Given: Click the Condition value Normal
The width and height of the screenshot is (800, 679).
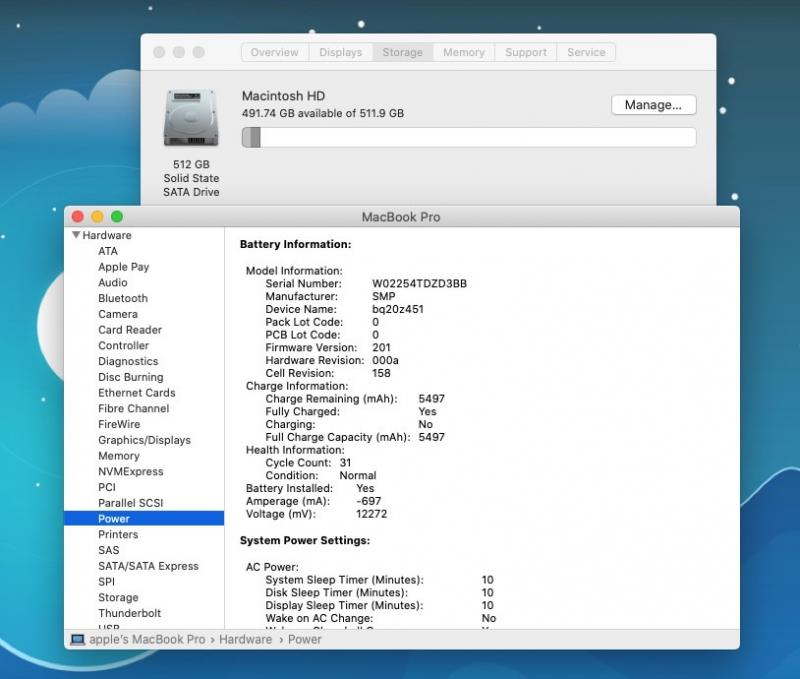Looking at the screenshot, I should tap(358, 475).
